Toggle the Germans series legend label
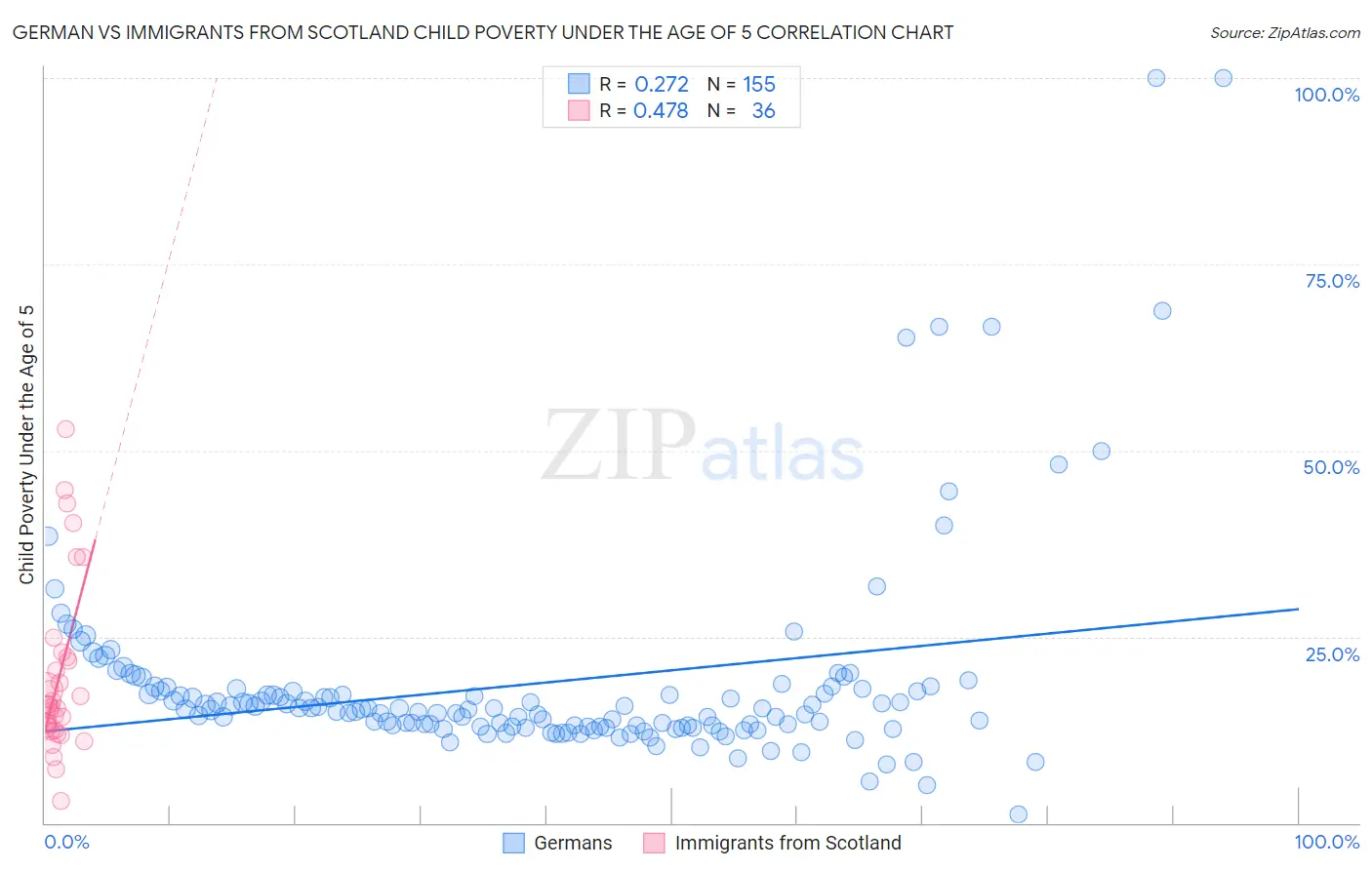Screen dimensions: 1372x870 coord(573,843)
